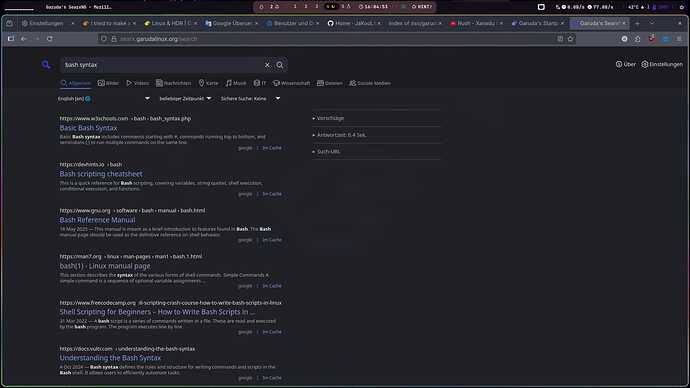Open 'Shell Scripting for Beginners' result

[x=157, y=312]
